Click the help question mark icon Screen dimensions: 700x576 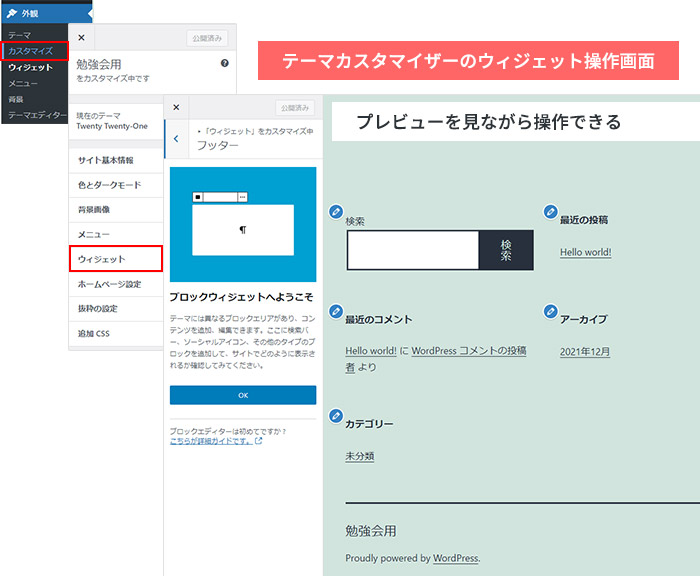click(x=225, y=63)
